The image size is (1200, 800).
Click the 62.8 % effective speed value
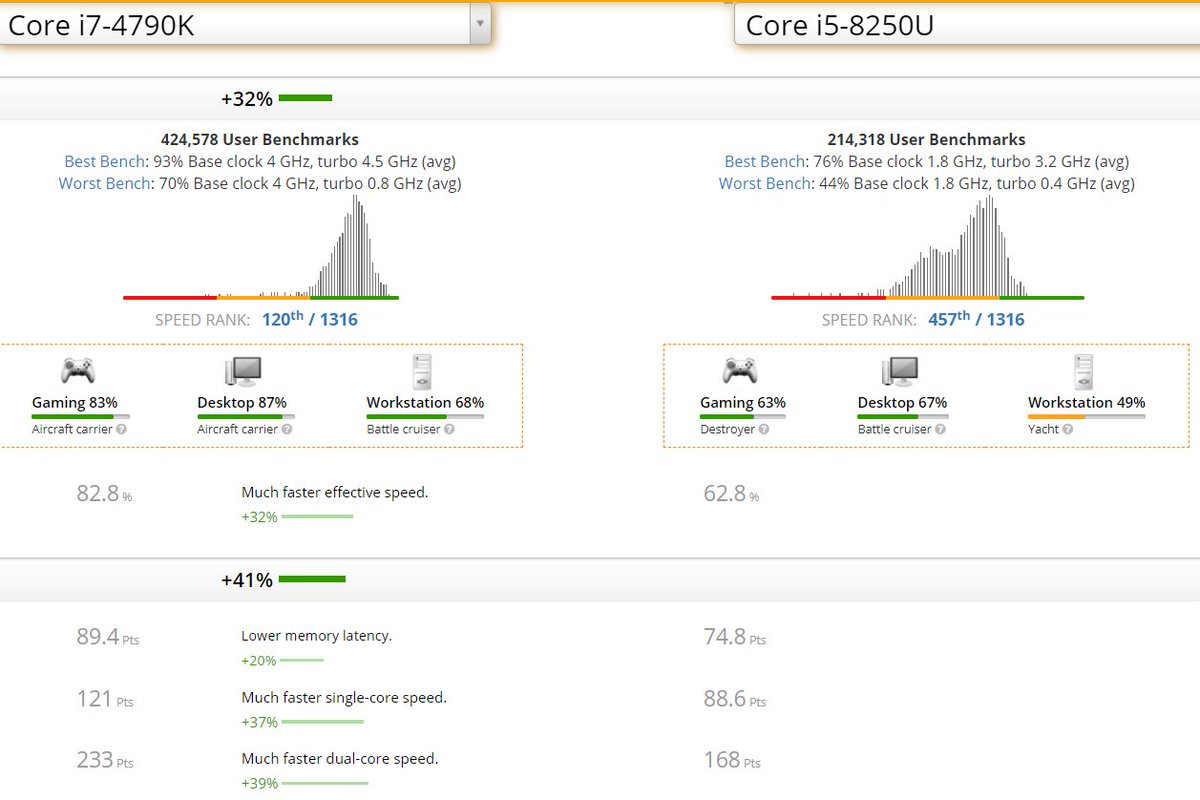tap(731, 493)
